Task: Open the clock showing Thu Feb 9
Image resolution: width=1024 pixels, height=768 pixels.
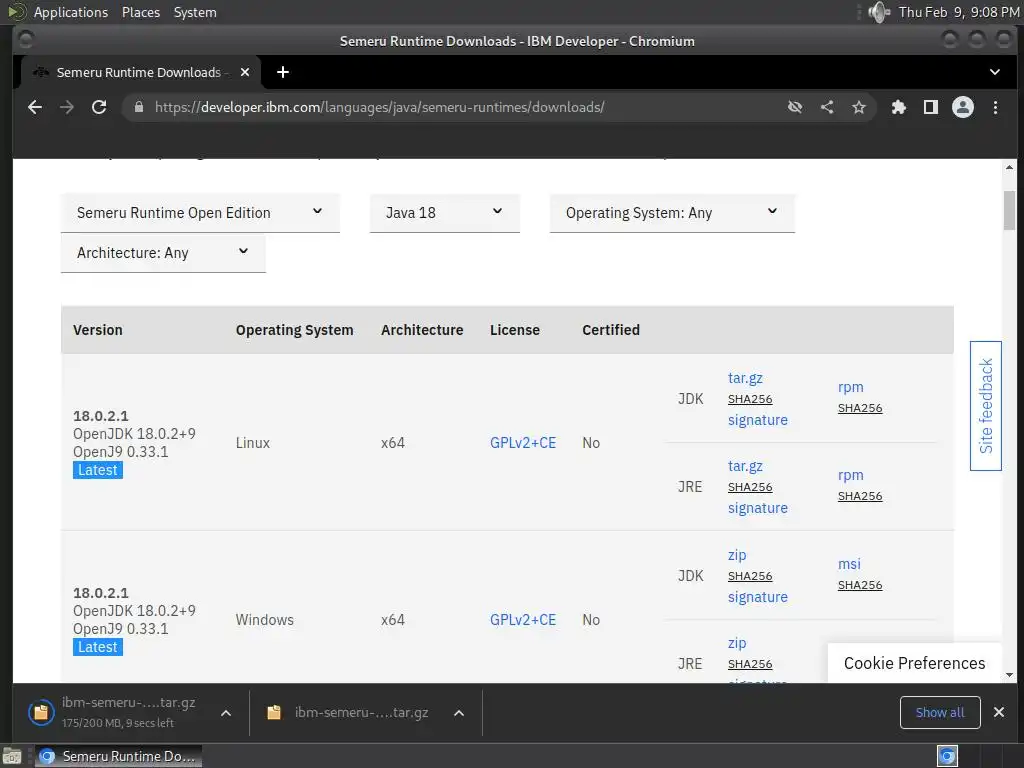Action: pyautogui.click(x=958, y=12)
